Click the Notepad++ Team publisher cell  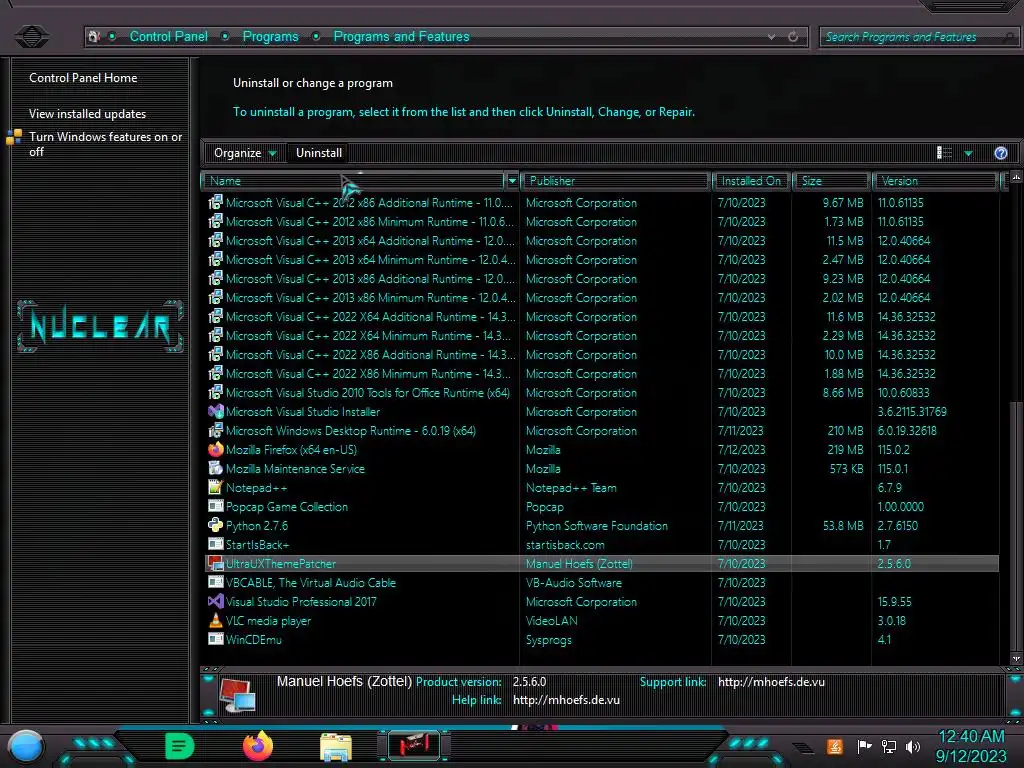point(571,488)
